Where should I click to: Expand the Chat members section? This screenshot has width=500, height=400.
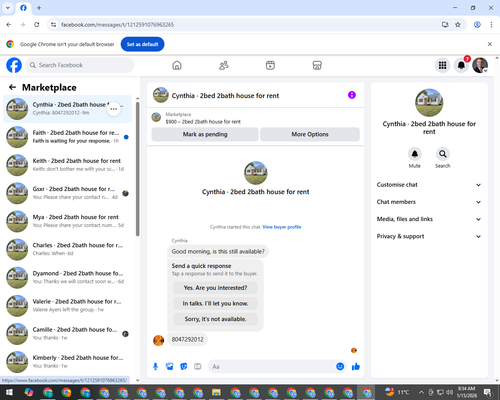(429, 202)
